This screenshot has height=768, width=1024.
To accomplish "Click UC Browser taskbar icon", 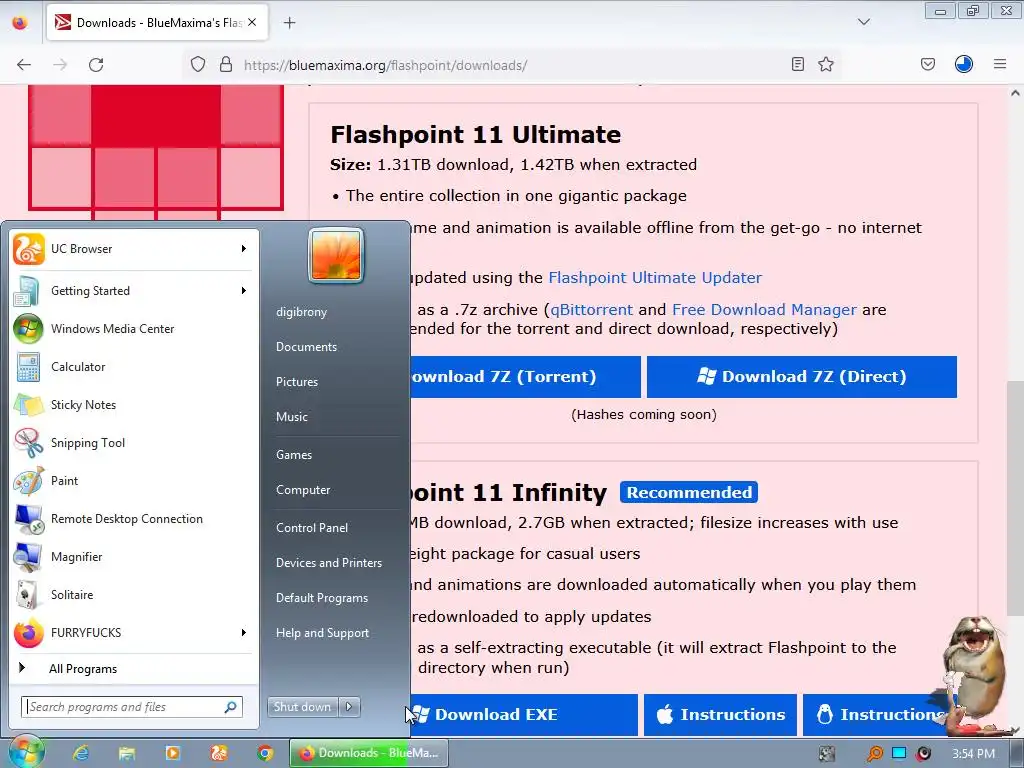I will 219,753.
